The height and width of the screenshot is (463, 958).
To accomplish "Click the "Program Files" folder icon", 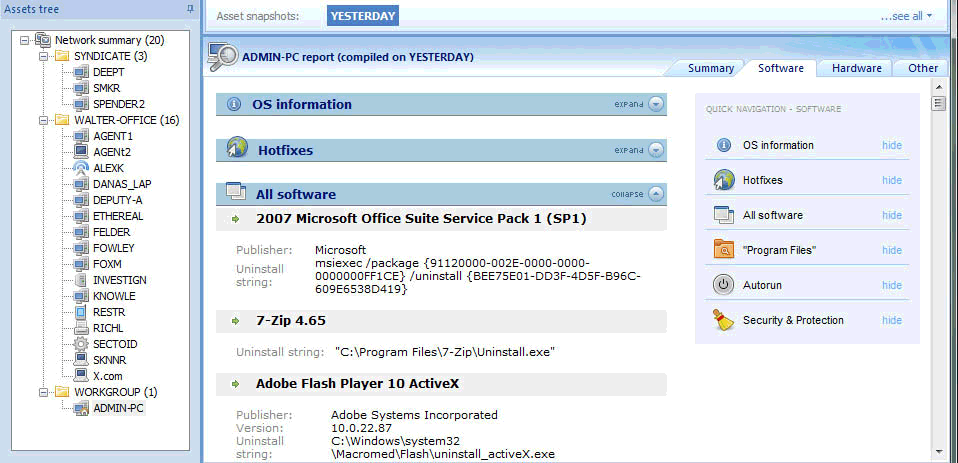I will point(723,250).
